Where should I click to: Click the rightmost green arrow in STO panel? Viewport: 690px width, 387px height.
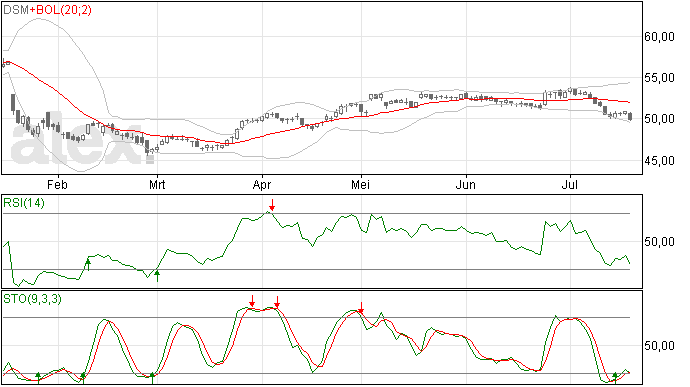click(x=615, y=377)
